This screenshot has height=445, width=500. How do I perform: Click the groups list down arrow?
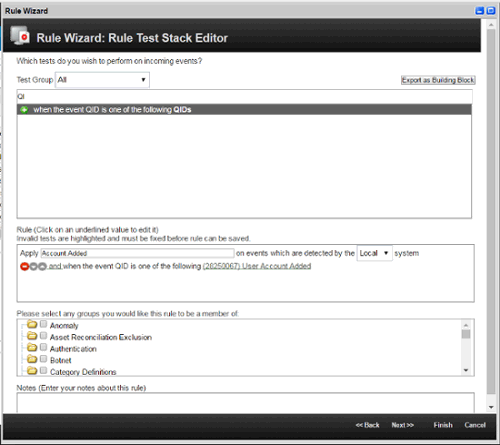[x=466, y=370]
